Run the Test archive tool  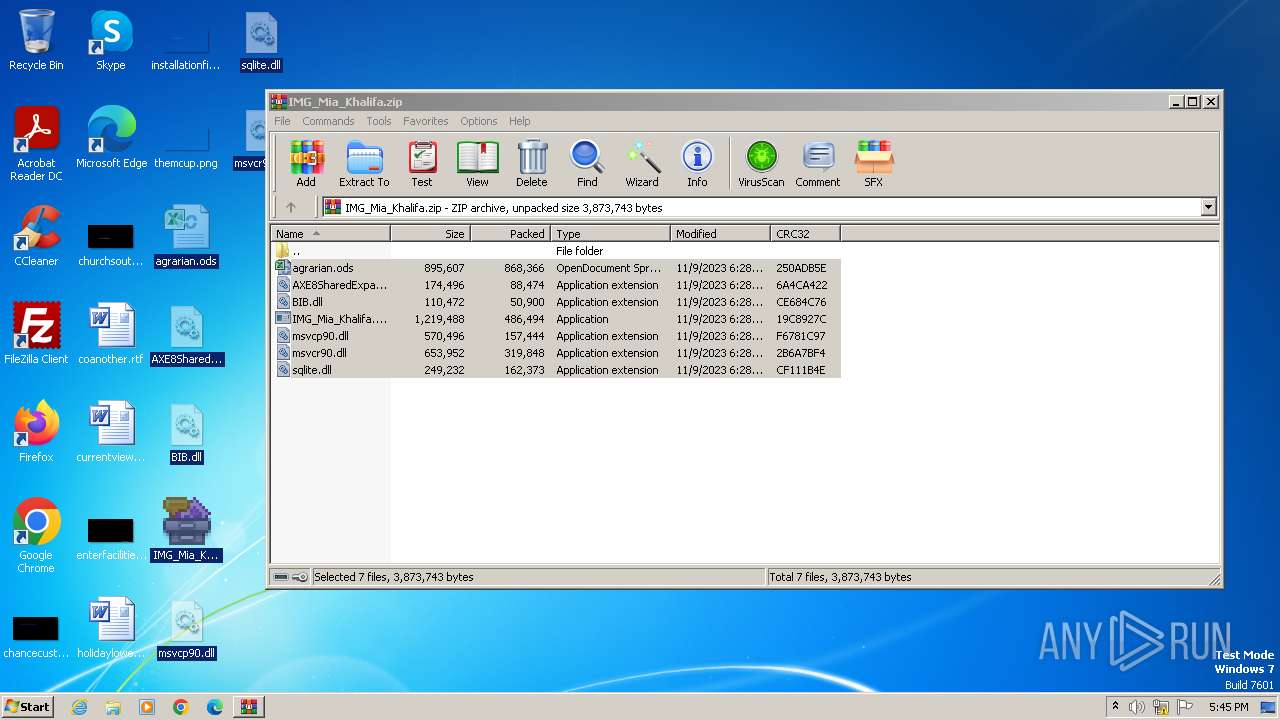422,164
